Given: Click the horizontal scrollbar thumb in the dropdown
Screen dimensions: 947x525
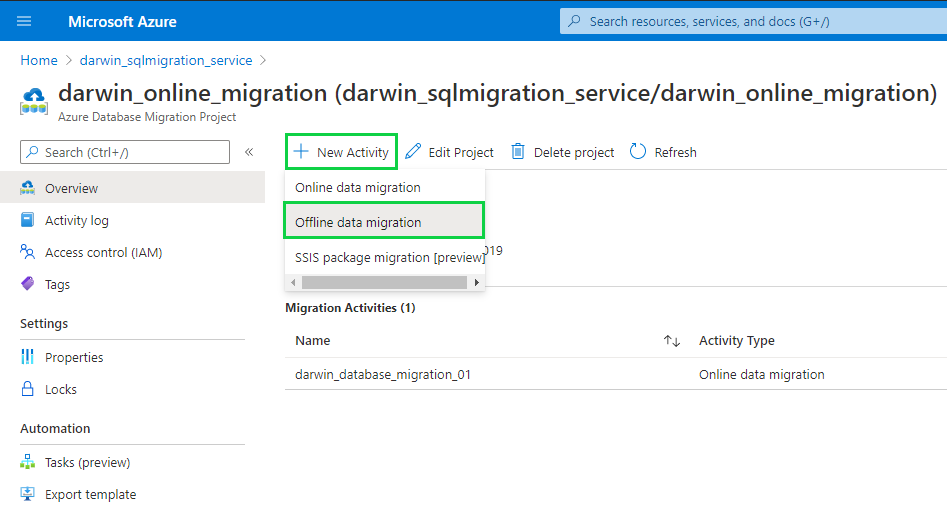Looking at the screenshot, I should click(384, 282).
